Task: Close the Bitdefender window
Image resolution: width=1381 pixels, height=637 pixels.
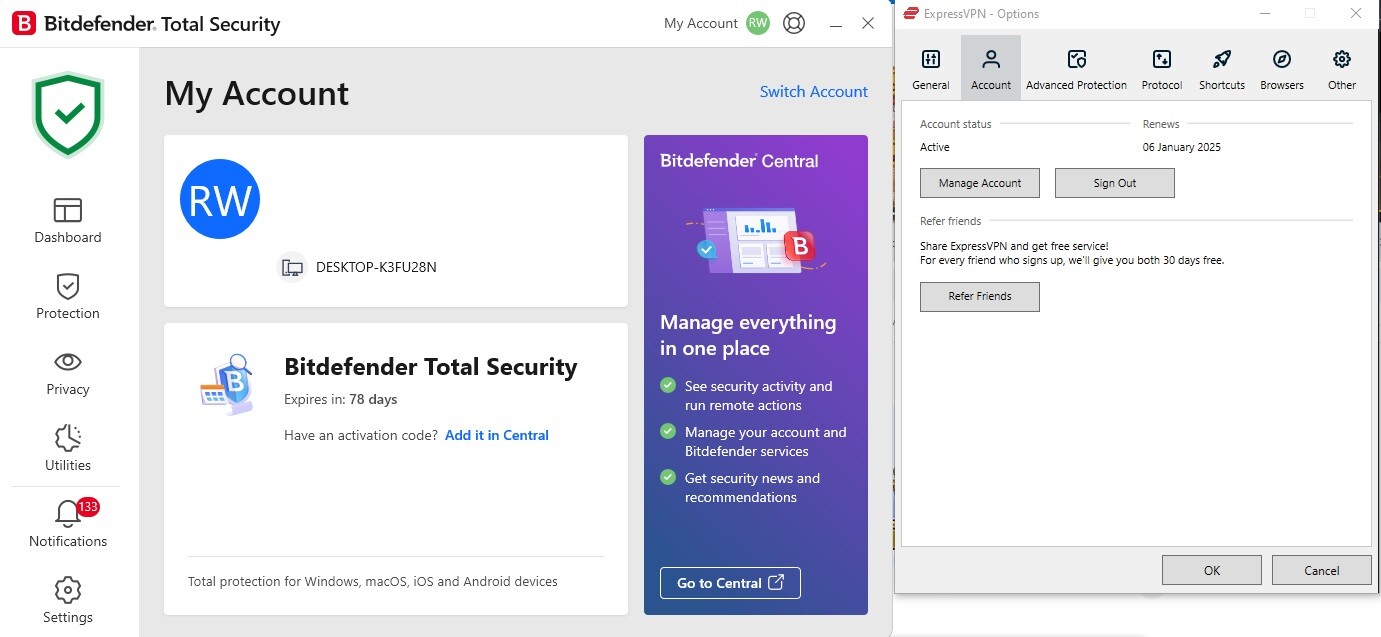Action: (x=868, y=23)
